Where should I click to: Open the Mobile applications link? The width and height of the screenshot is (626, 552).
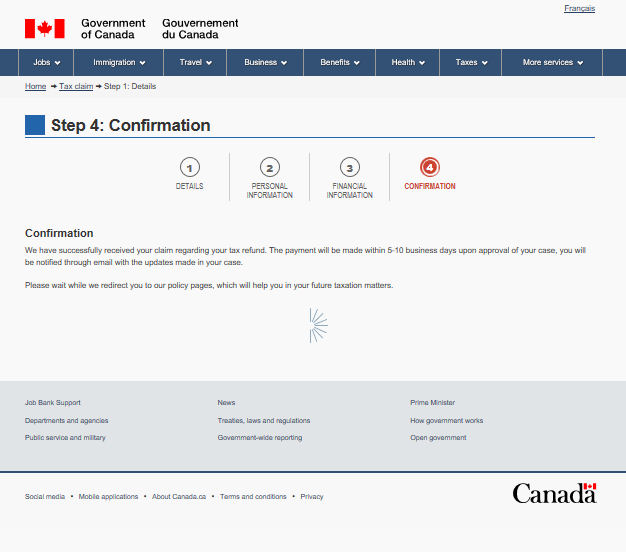[x=108, y=497]
